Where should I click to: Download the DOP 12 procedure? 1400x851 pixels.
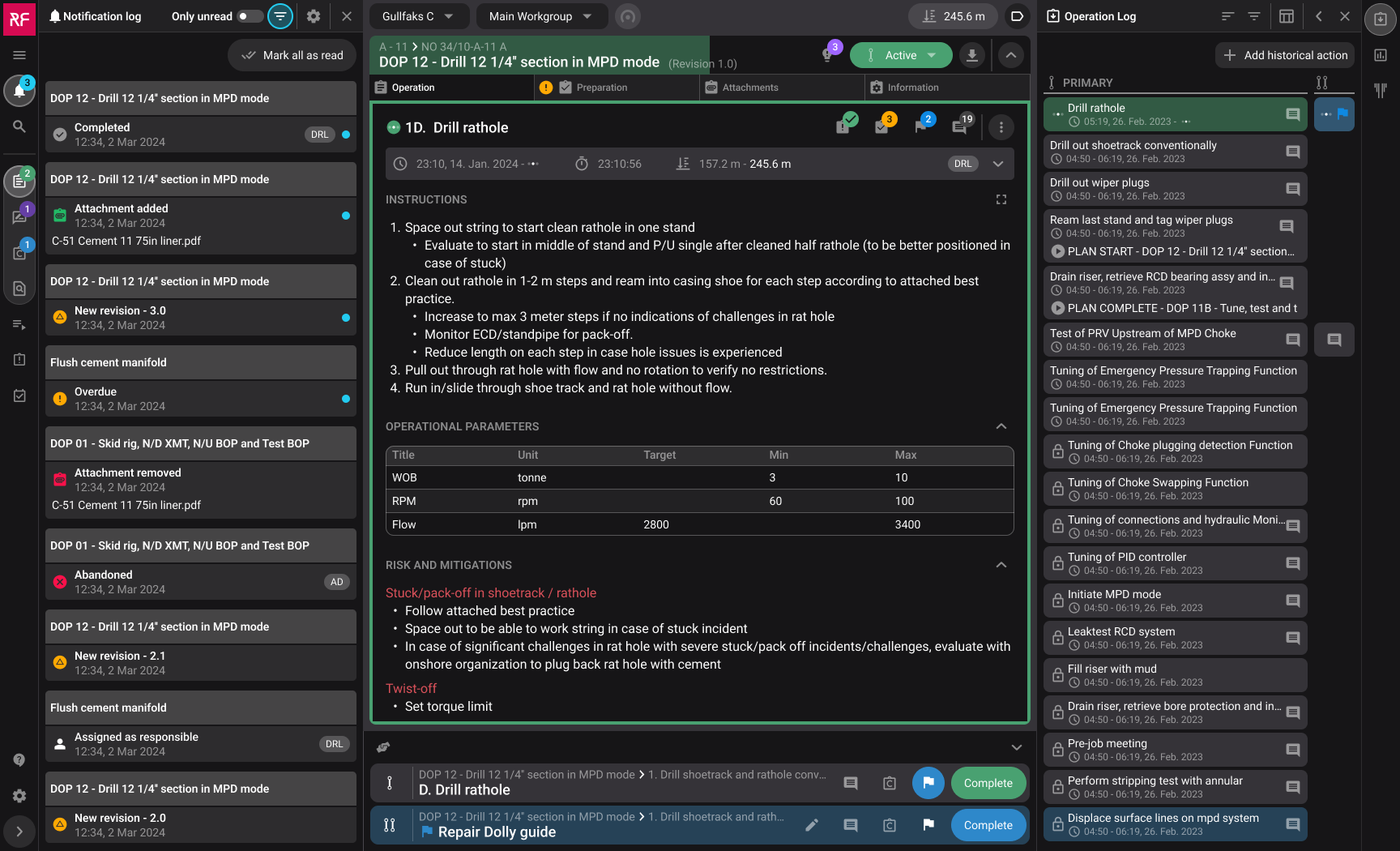click(x=971, y=55)
